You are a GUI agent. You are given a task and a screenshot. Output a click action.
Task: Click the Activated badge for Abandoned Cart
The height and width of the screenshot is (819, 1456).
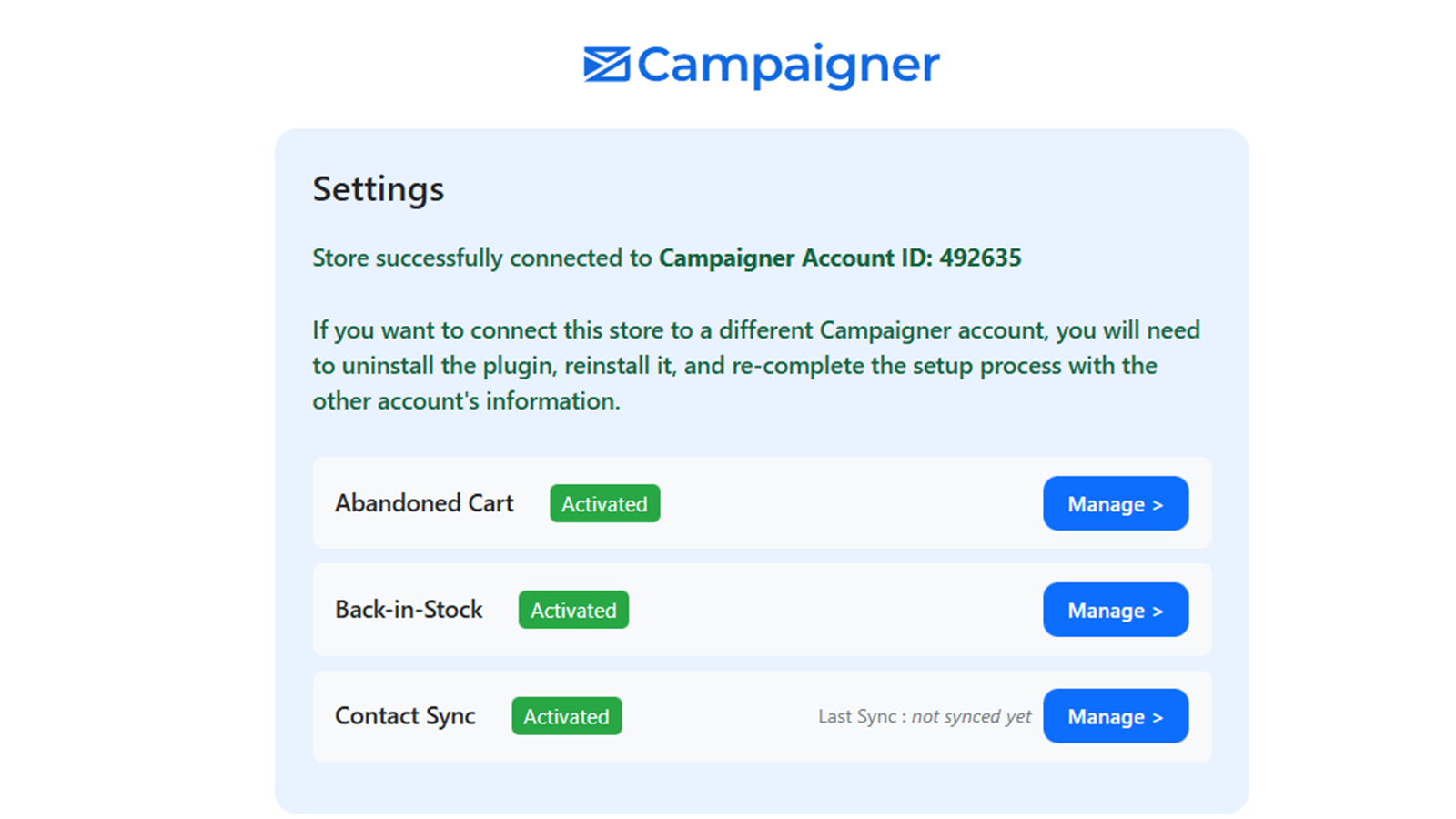pos(604,503)
